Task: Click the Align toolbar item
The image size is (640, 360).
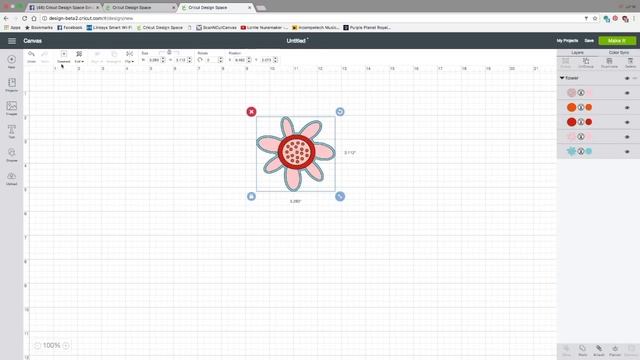Action: click(97, 57)
